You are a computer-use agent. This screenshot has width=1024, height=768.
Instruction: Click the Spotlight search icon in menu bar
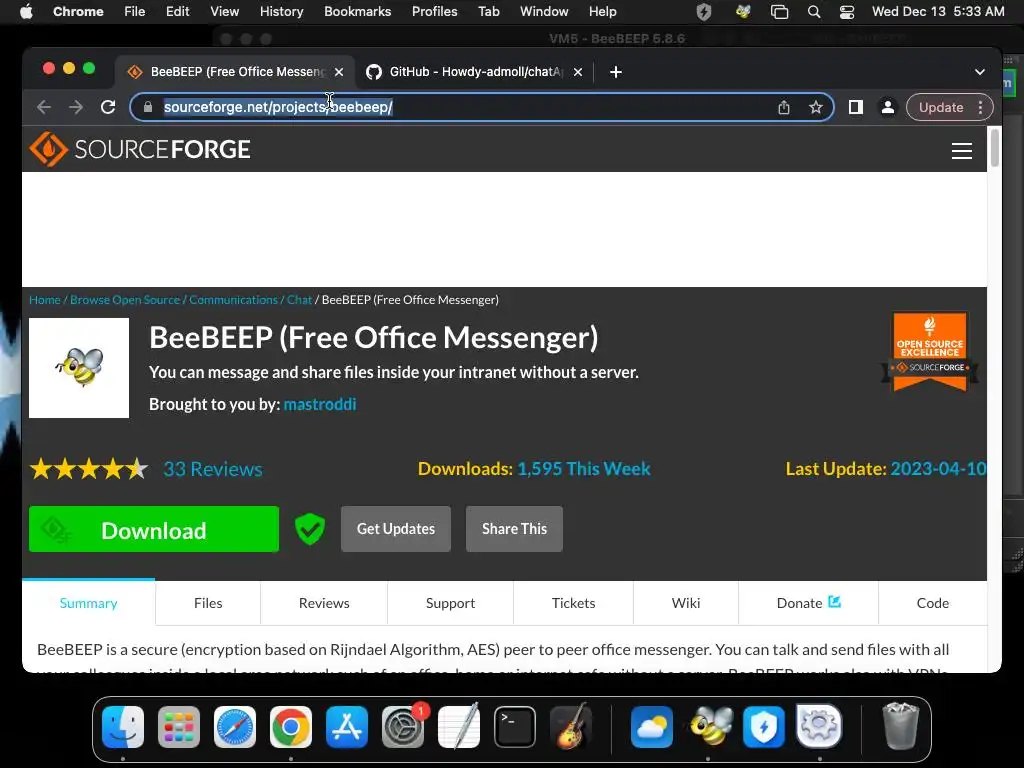point(814,12)
